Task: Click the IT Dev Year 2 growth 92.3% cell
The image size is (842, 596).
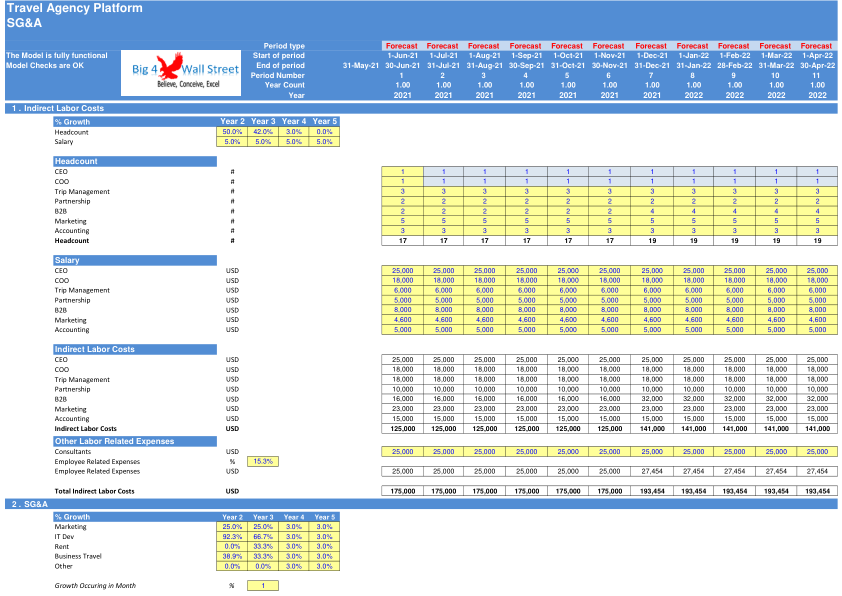Action: pyautogui.click(x=232, y=536)
